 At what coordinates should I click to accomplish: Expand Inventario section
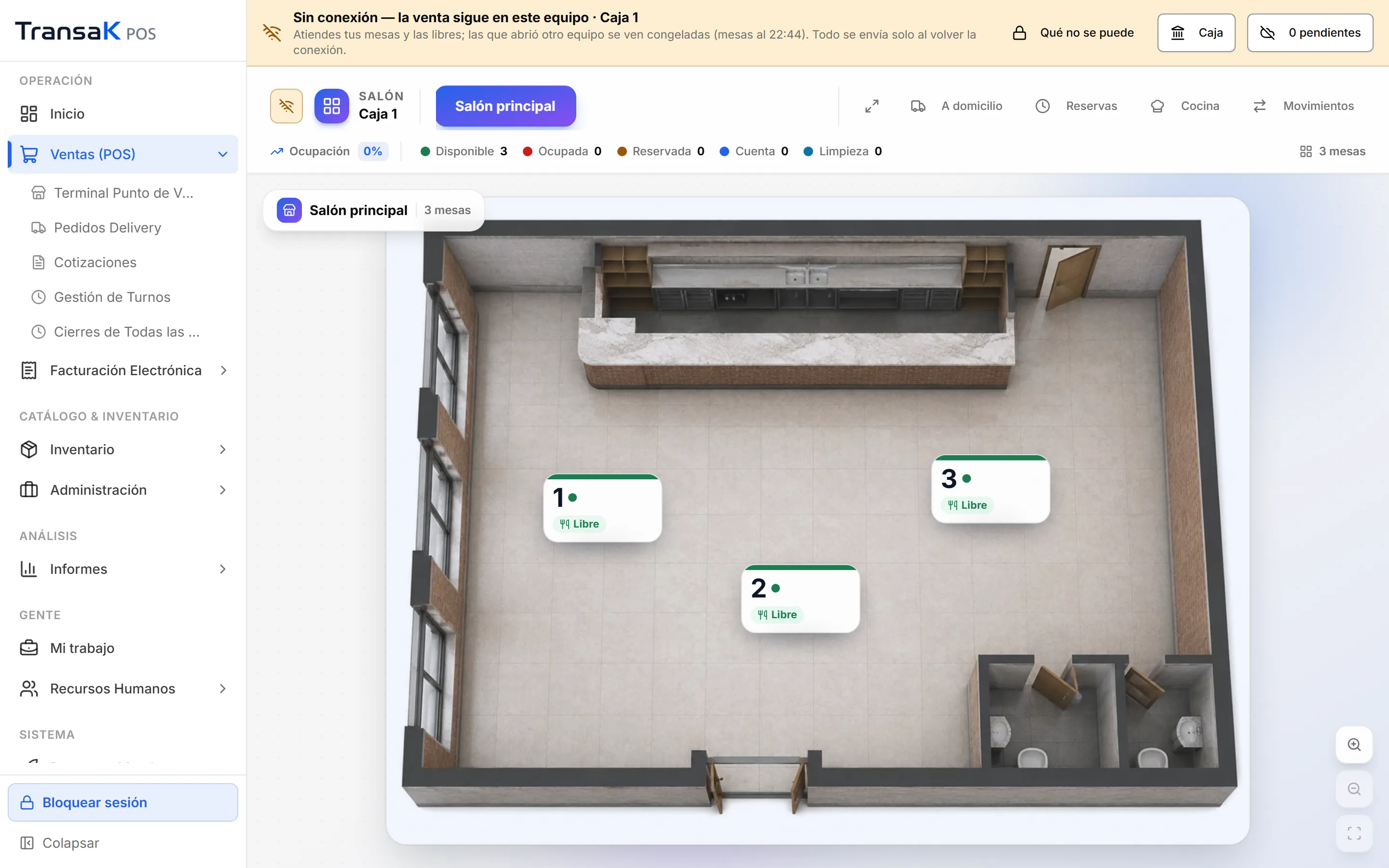pyautogui.click(x=123, y=449)
